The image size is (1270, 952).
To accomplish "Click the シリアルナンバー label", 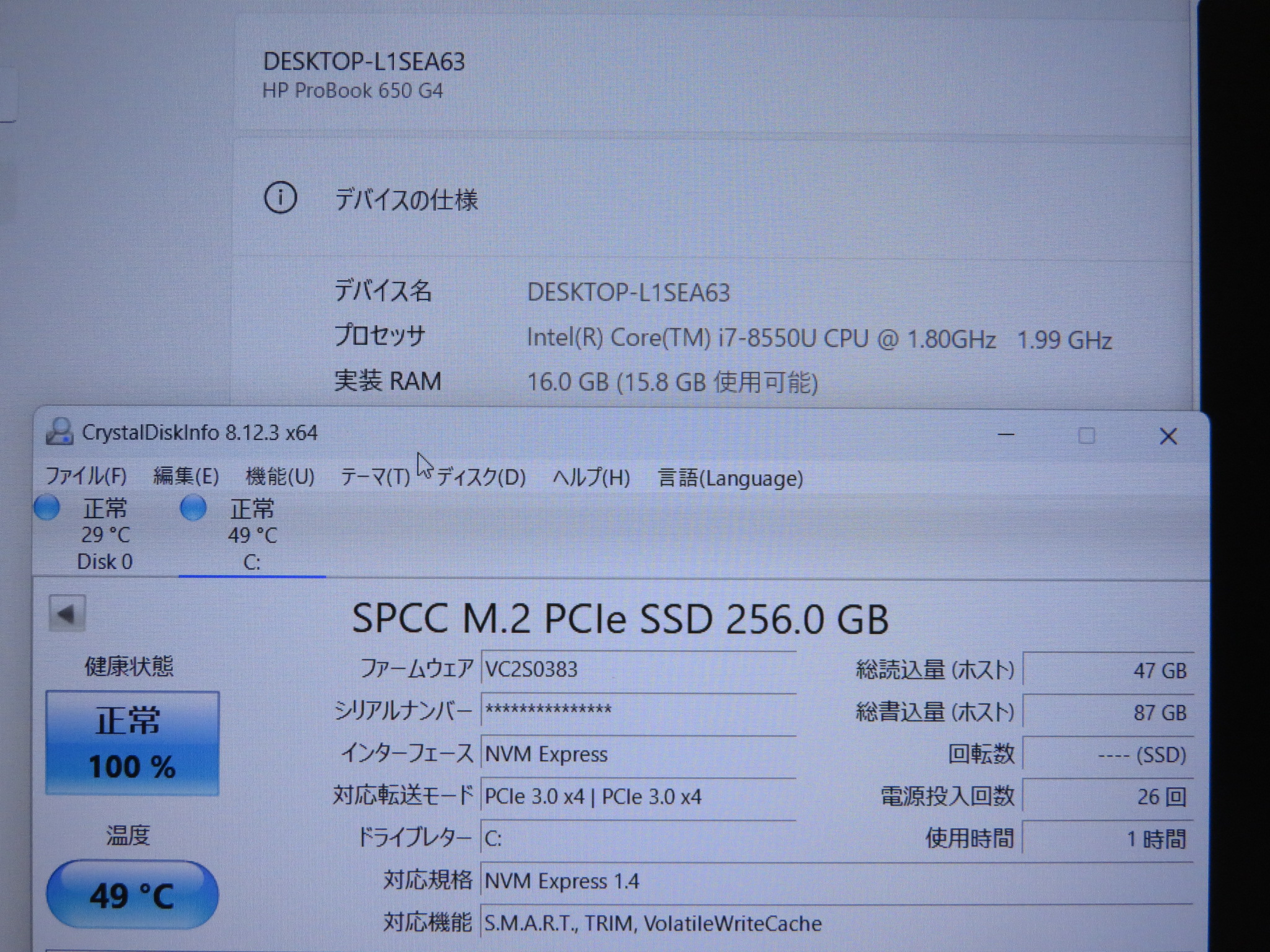I will point(404,710).
